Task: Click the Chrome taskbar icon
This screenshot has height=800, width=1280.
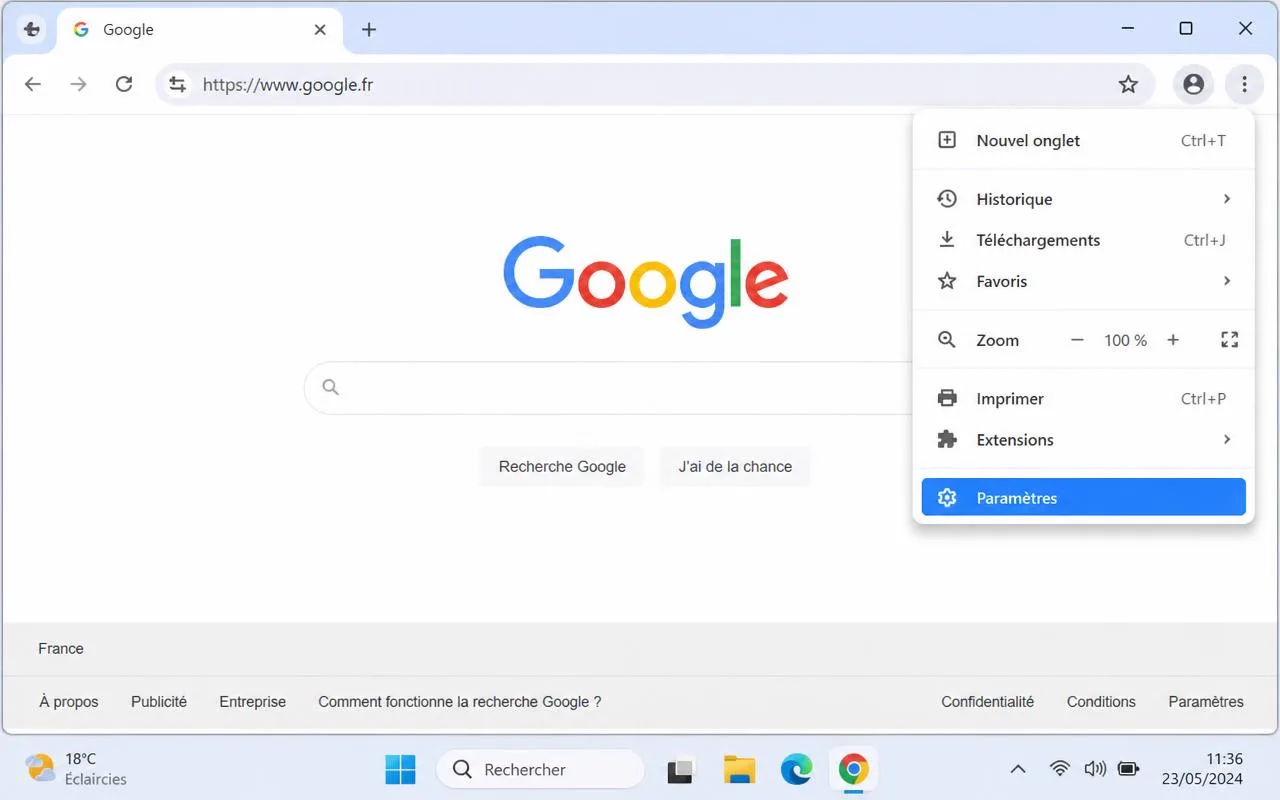Action: [x=853, y=770]
